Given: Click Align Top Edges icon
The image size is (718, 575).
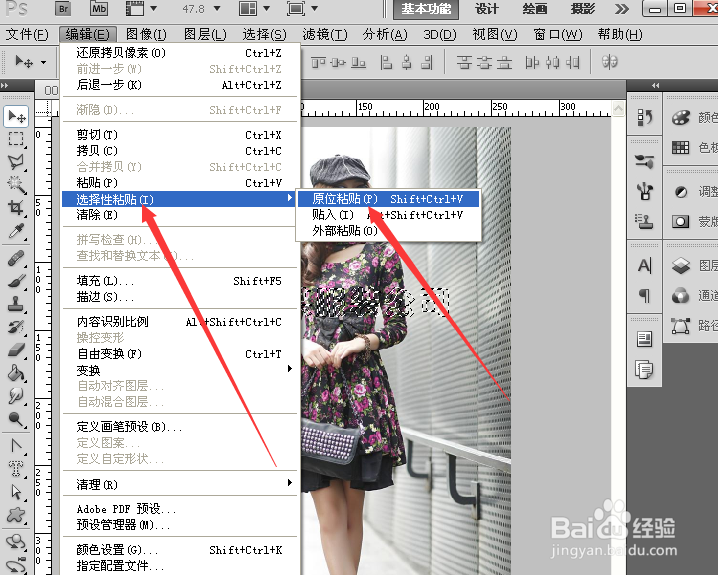Looking at the screenshot, I should click(319, 62).
